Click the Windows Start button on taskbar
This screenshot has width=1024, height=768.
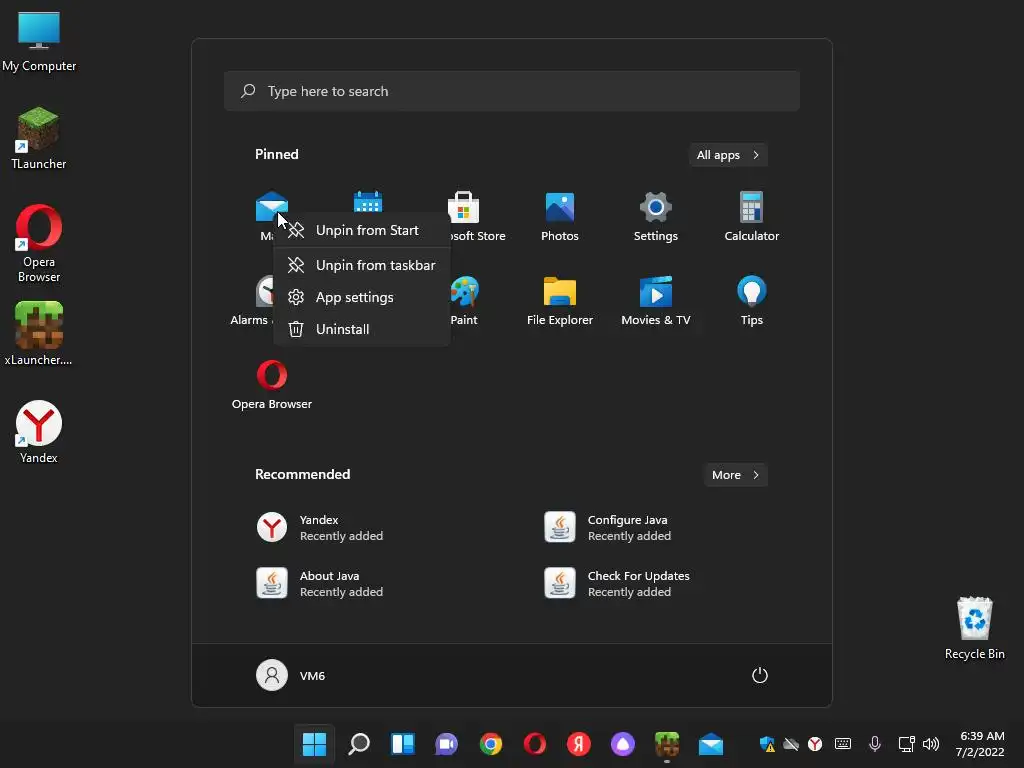click(314, 744)
